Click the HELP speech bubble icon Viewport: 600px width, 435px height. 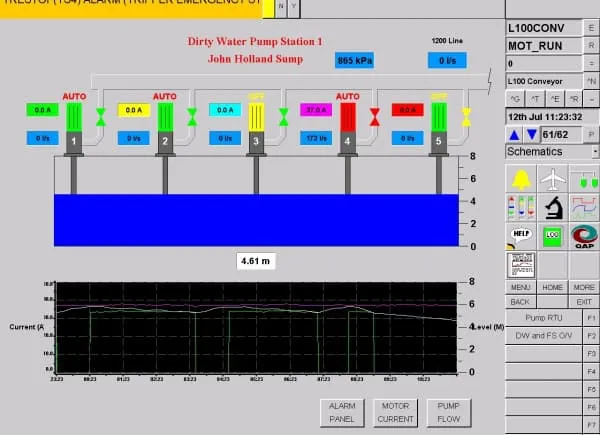521,237
